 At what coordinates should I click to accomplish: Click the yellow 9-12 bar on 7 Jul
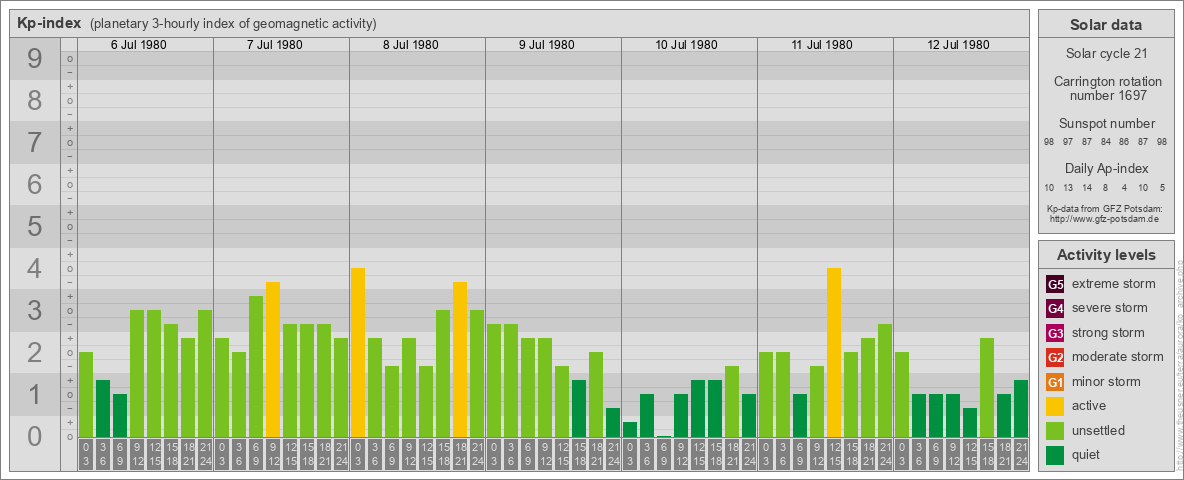[273, 359]
